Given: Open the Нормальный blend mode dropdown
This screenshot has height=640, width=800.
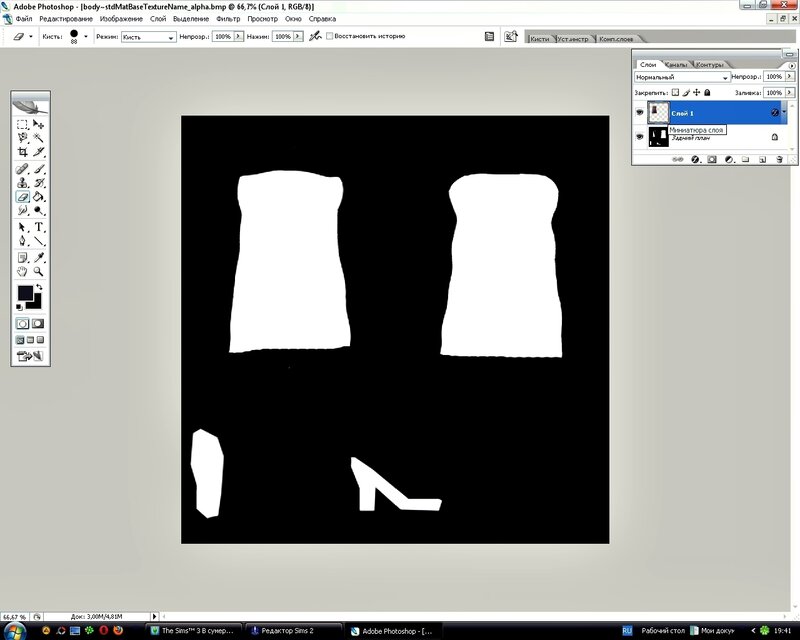Looking at the screenshot, I should [682, 77].
